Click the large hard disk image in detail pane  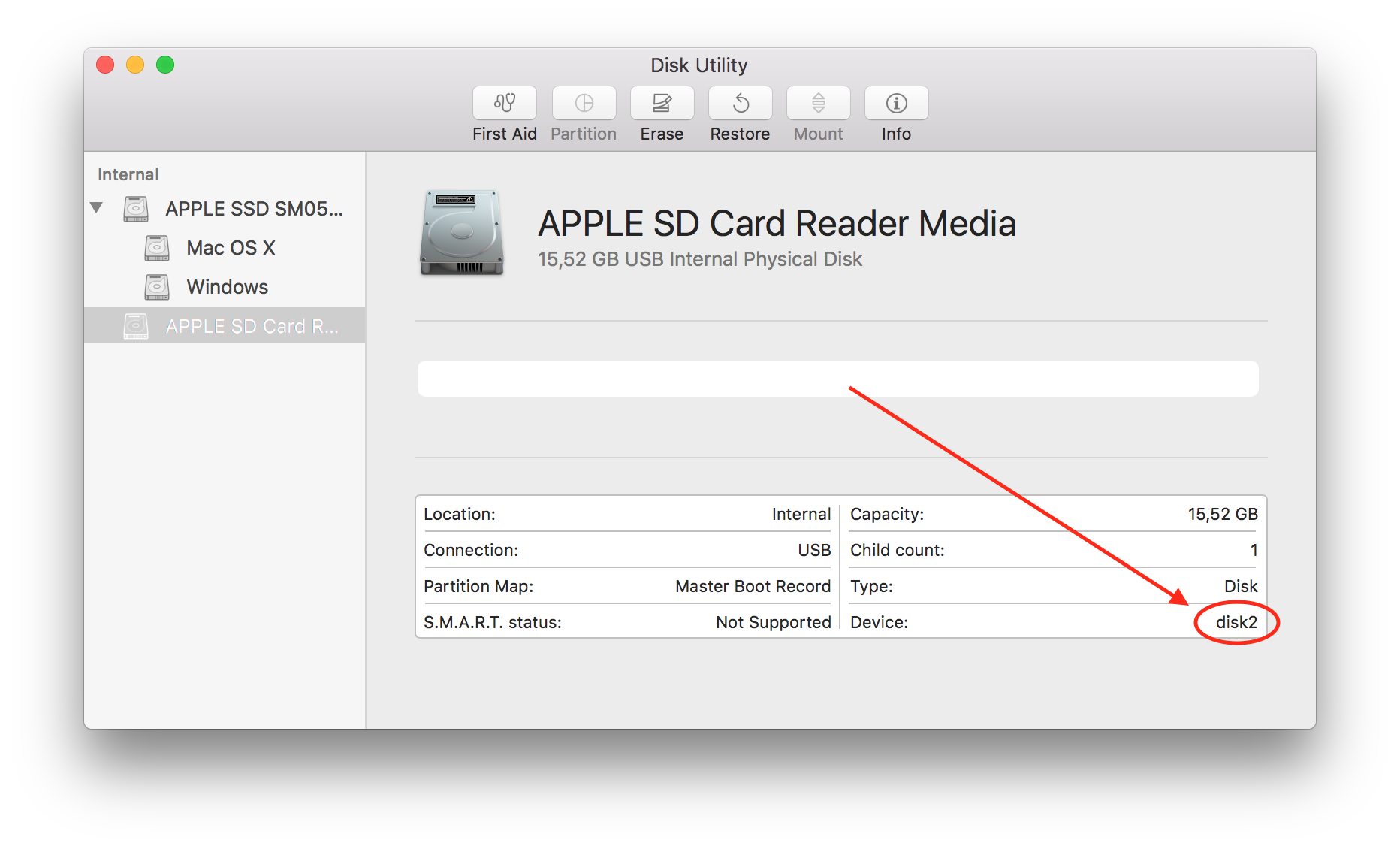pos(461,232)
